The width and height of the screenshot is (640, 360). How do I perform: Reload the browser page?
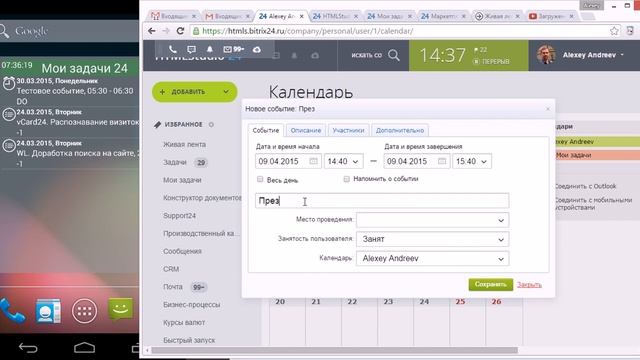pos(180,31)
